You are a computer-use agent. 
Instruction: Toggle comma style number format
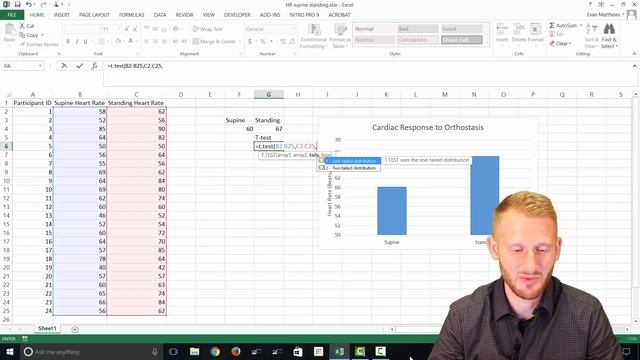click(271, 41)
